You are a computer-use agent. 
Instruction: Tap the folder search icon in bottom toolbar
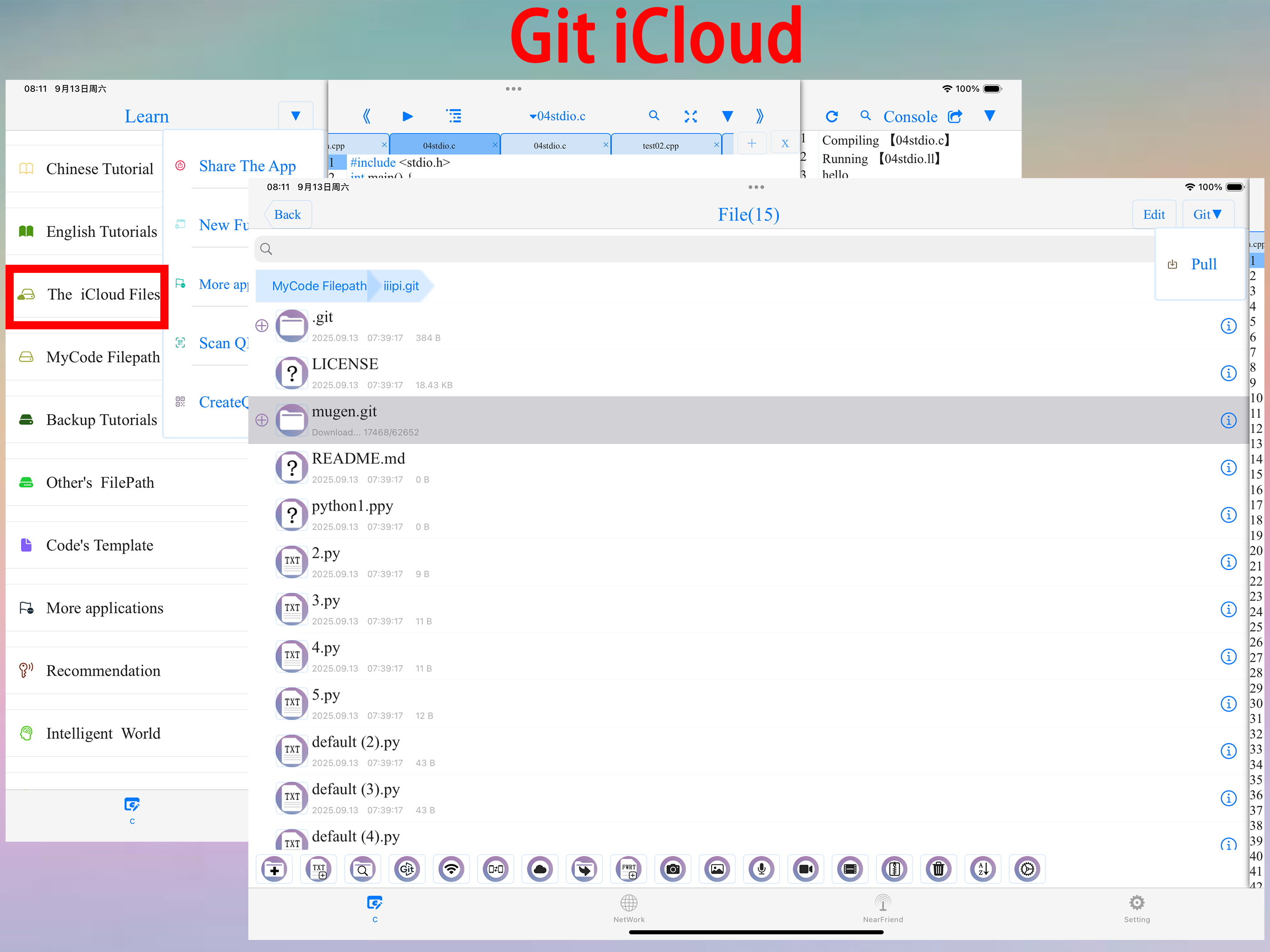point(363,869)
